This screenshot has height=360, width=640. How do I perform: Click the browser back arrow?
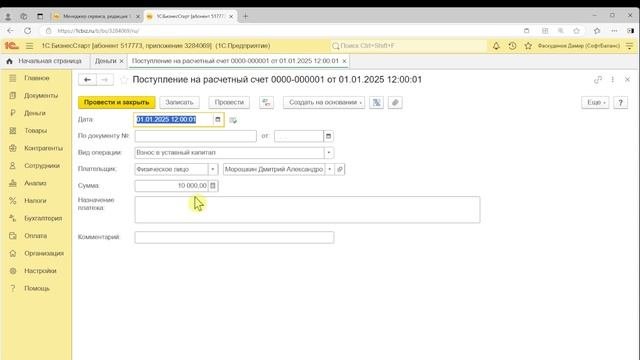(10, 31)
